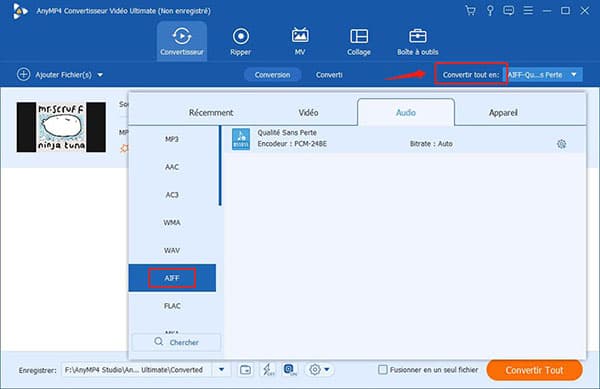
Task: Expand the save path dropdown arrow
Action: [222, 369]
